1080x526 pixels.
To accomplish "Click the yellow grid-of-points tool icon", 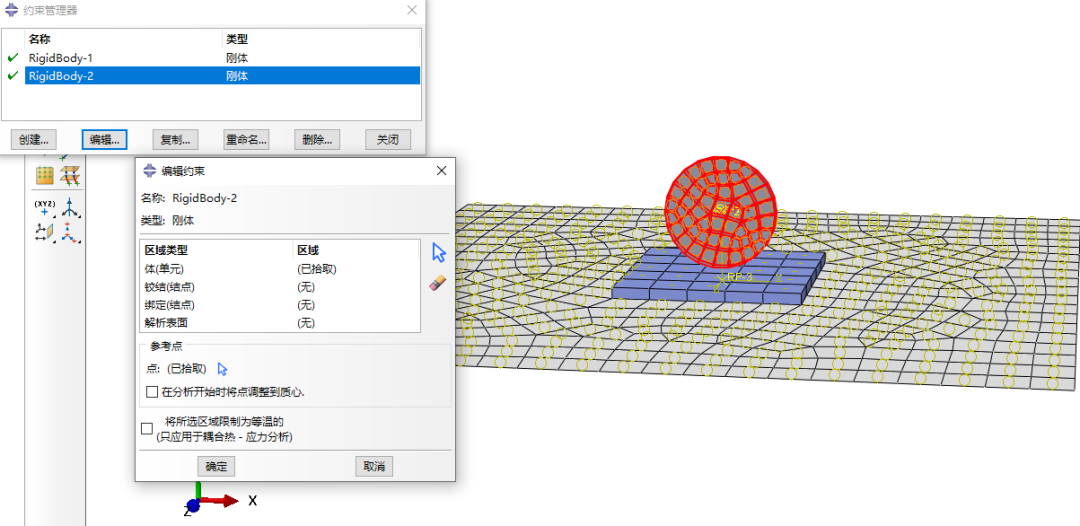I will point(45,176).
